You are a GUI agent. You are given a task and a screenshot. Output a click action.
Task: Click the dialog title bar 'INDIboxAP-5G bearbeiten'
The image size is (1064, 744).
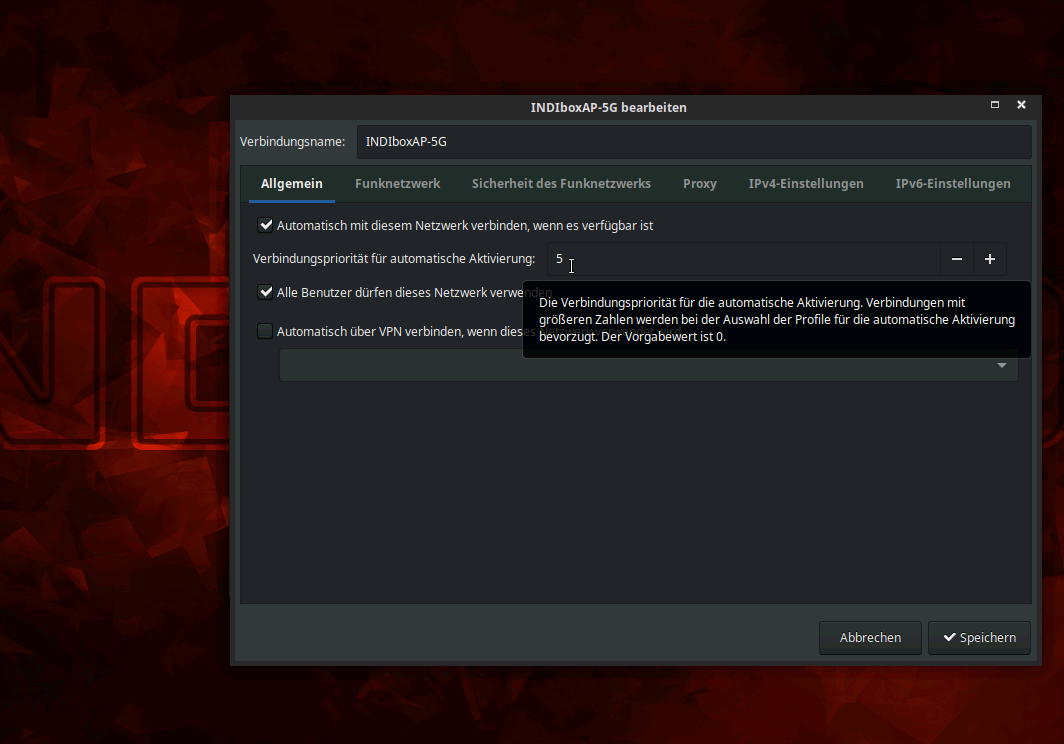608,107
